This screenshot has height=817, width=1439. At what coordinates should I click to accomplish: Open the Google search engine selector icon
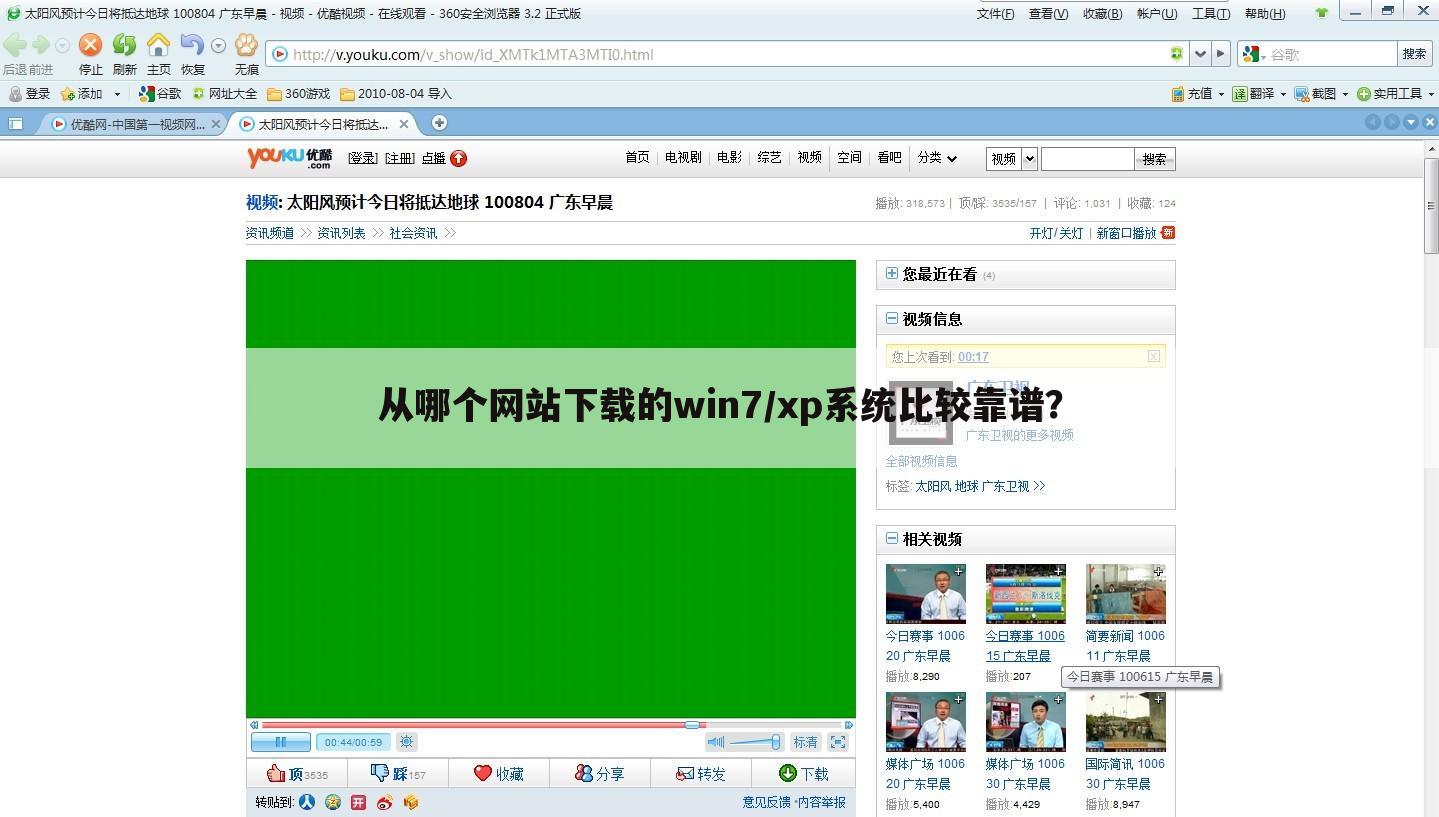click(x=1252, y=54)
